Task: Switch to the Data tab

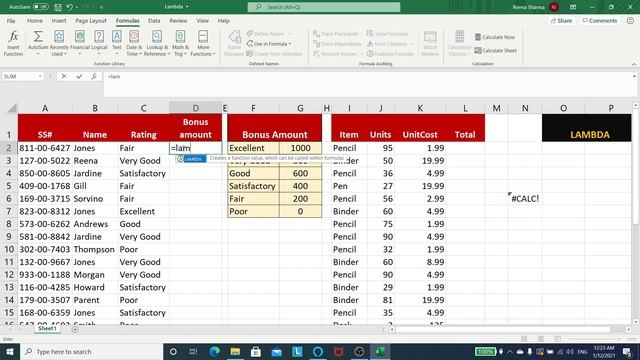Action: pyautogui.click(x=154, y=20)
